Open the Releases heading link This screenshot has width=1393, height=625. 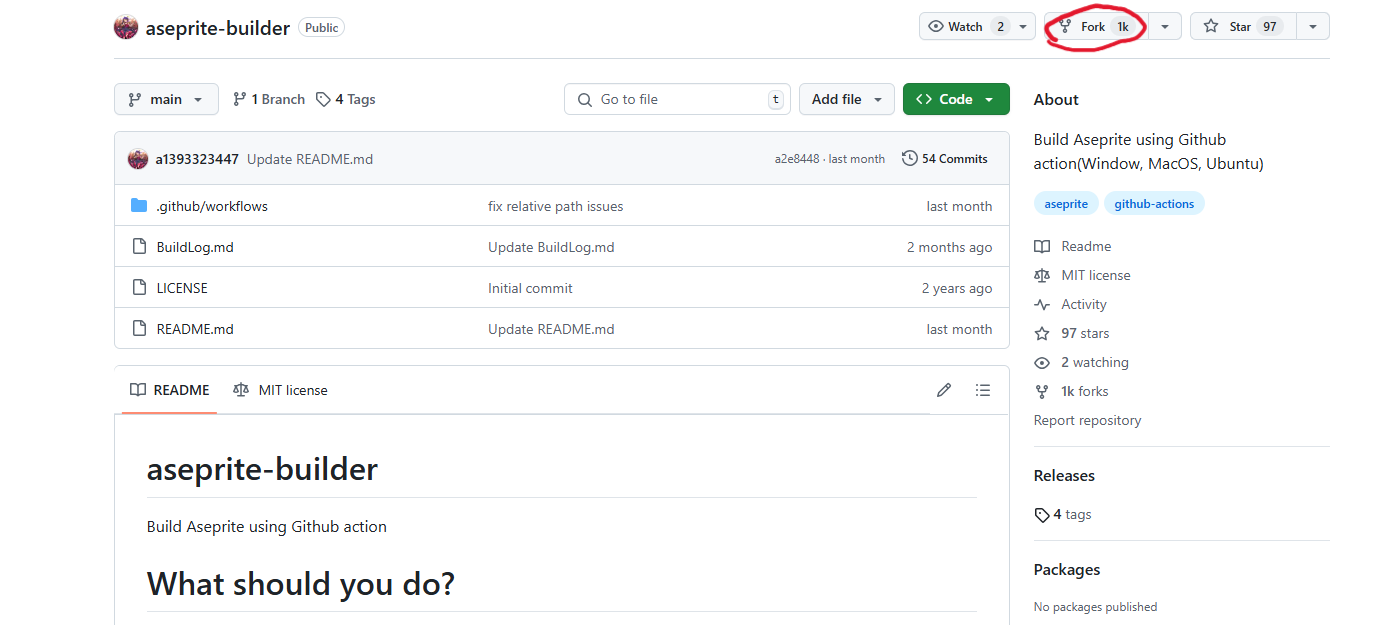click(x=1064, y=475)
